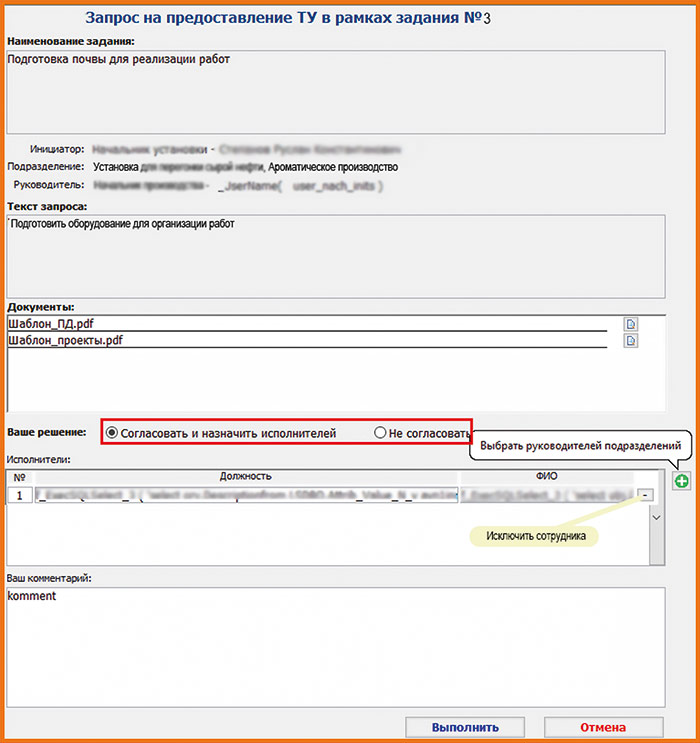
Task: Click the position cell of executor row 1
Action: [x=247, y=494]
